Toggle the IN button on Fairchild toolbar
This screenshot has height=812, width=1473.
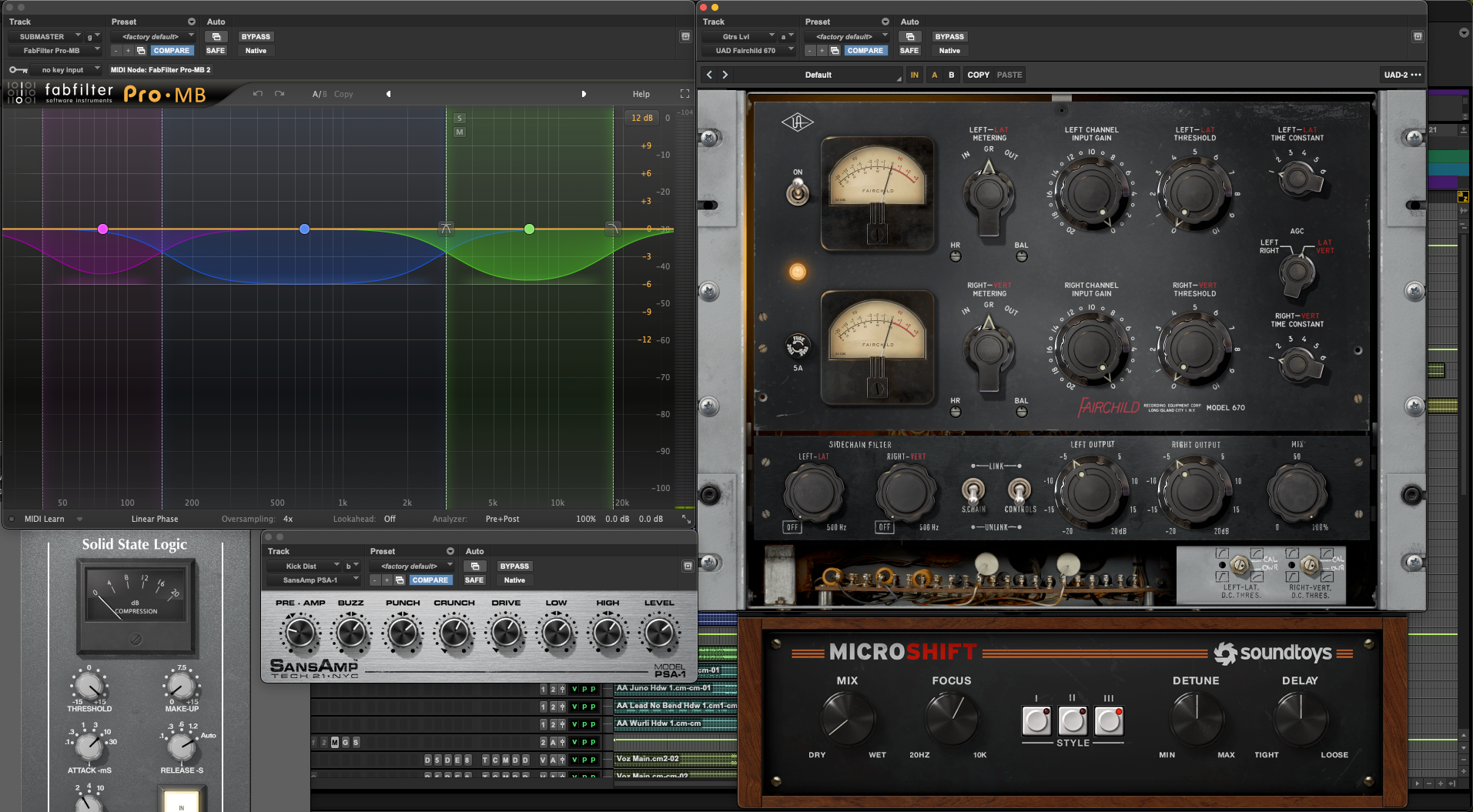[914, 75]
